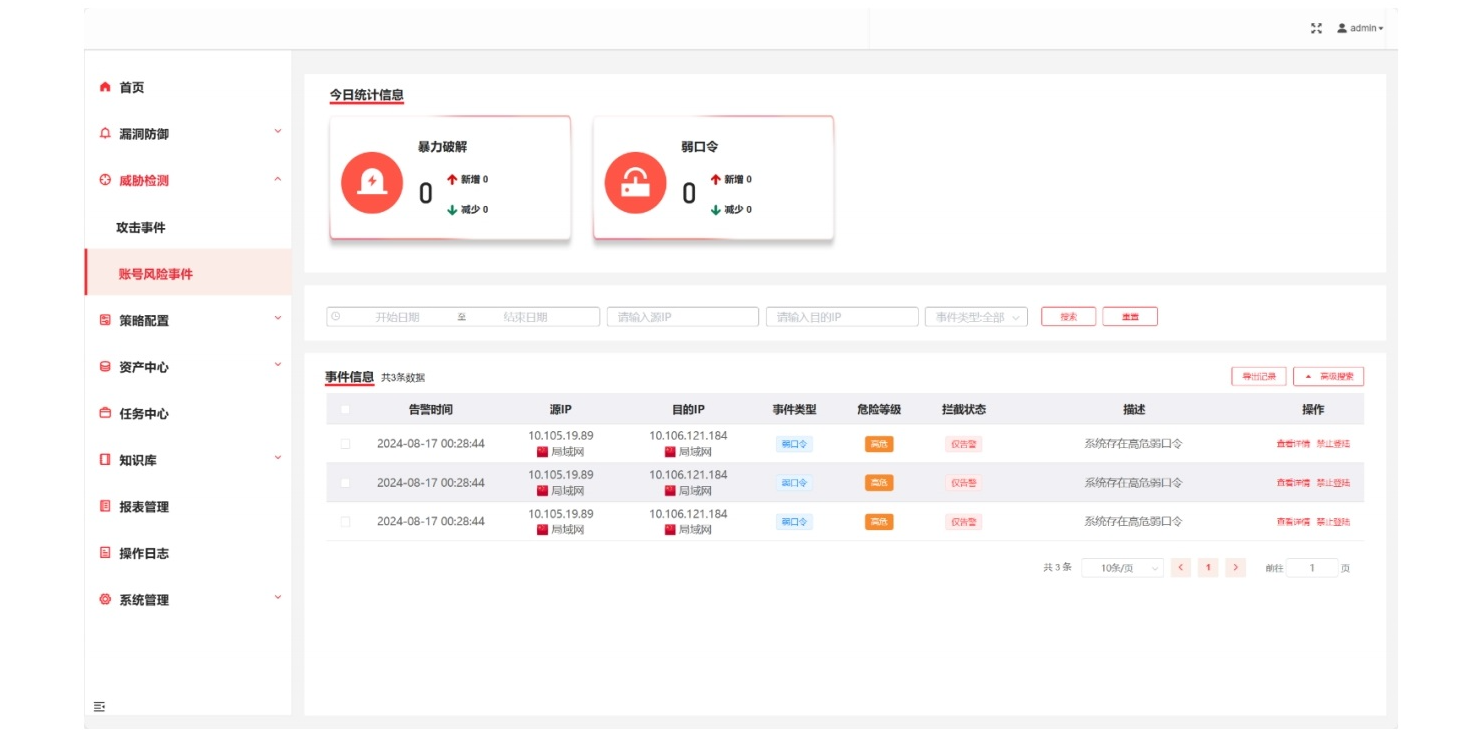1477x739 pixels.
Task: Tick the checkbox of the first event row
Action: tap(345, 444)
